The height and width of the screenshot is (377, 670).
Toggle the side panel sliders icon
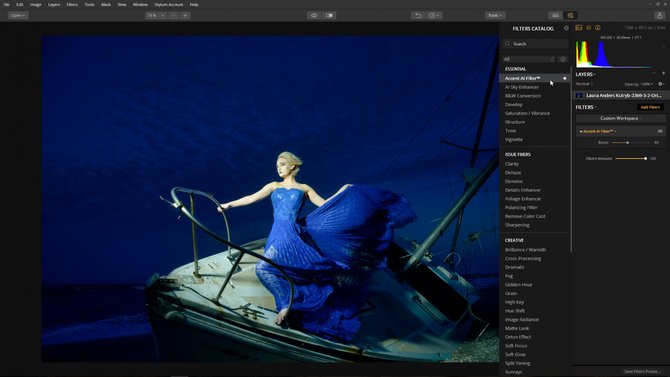click(x=570, y=15)
